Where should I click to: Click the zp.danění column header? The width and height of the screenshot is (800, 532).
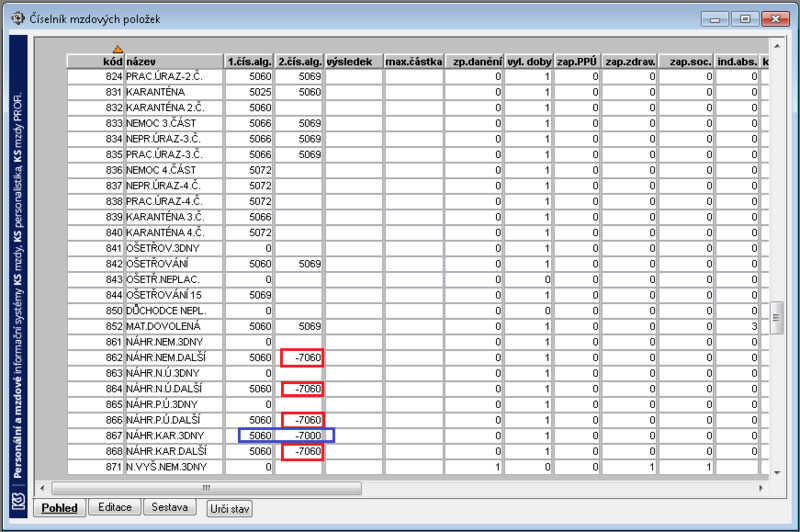point(474,61)
